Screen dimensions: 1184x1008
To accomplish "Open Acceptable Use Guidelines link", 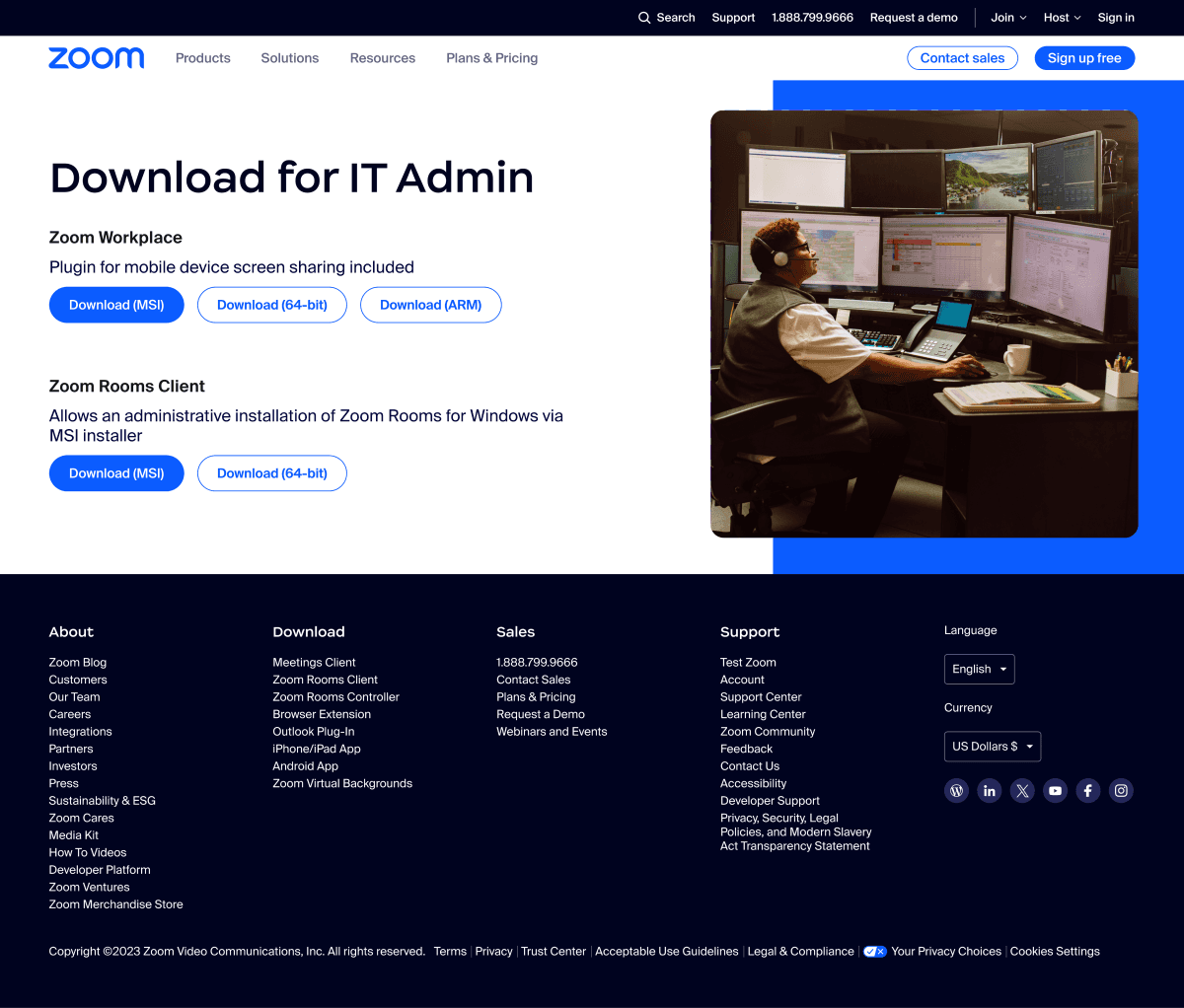I will (x=667, y=952).
